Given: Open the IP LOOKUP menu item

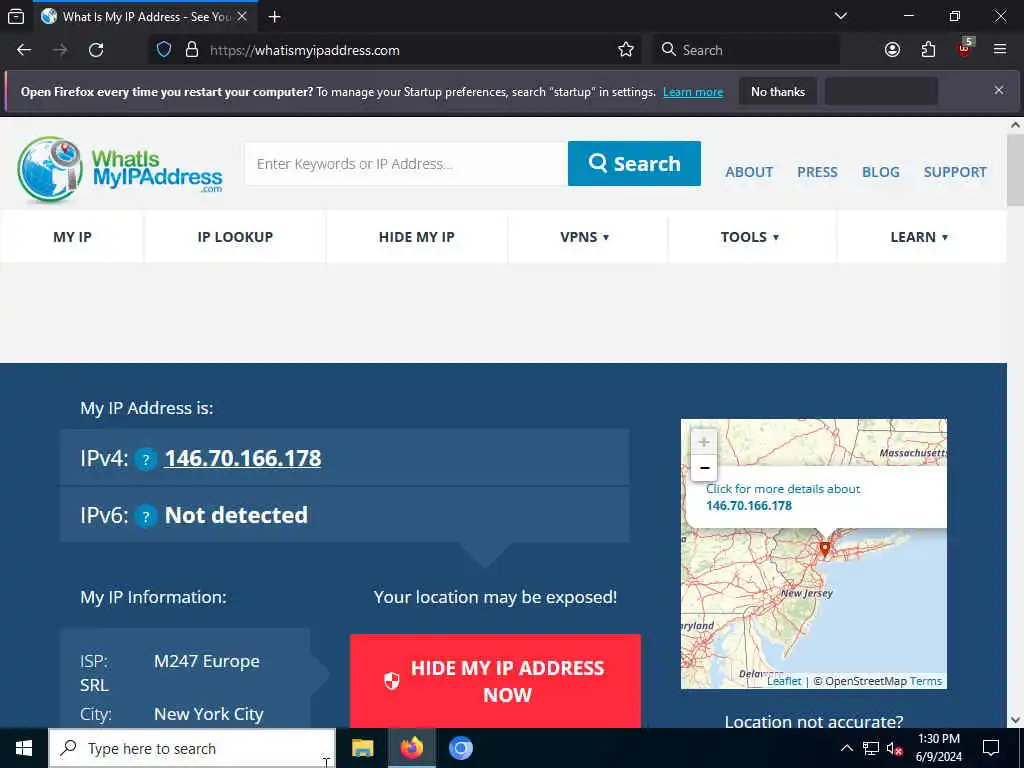Looking at the screenshot, I should pyautogui.click(x=235, y=237).
